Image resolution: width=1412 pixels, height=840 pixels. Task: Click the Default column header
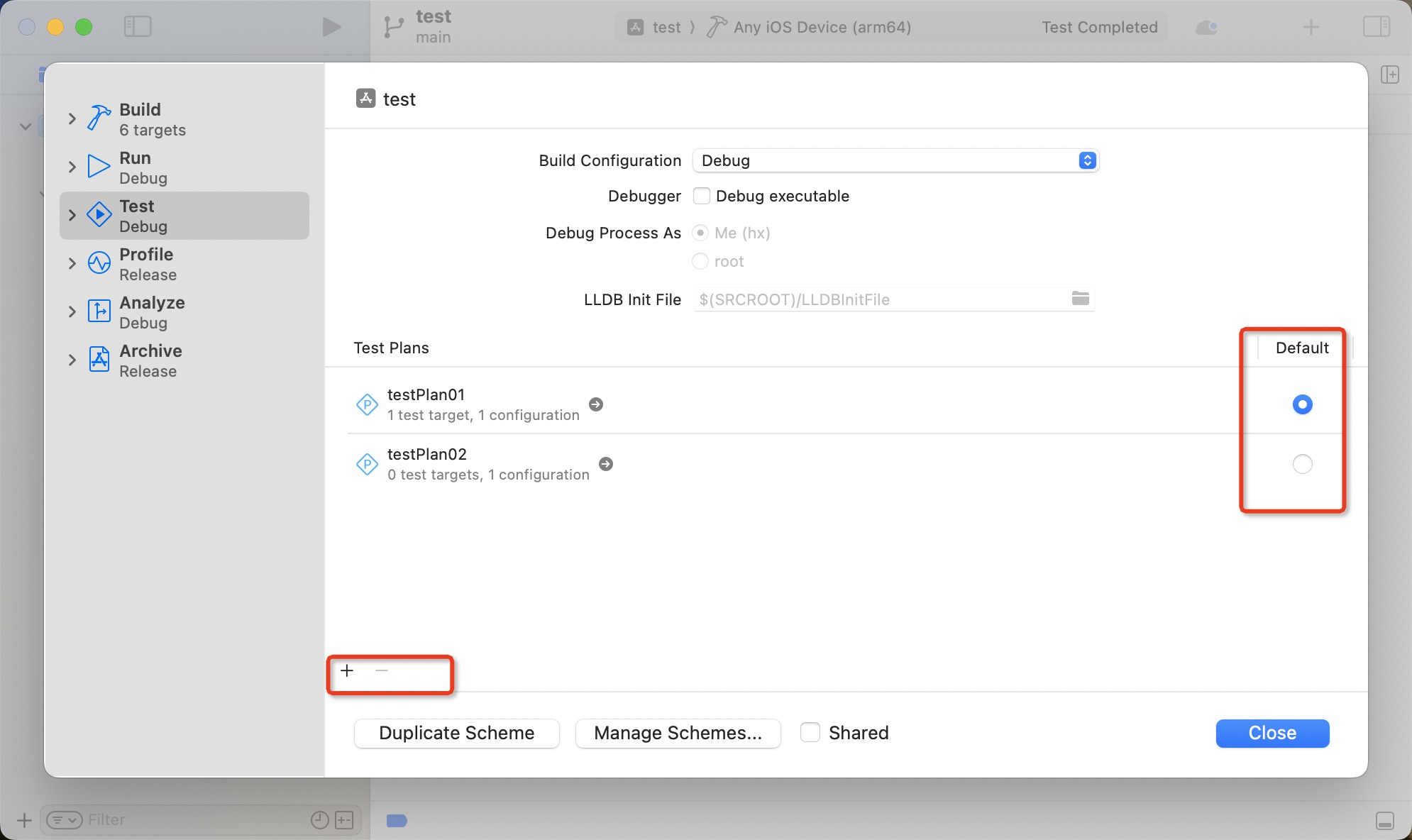(x=1302, y=348)
